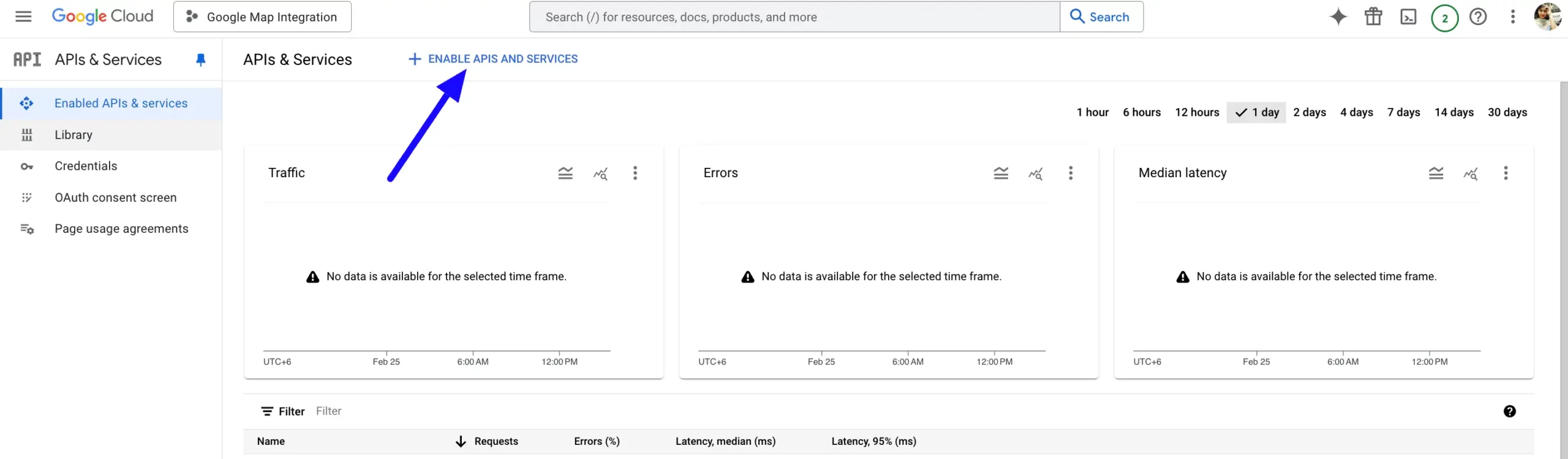
Task: Open the table help question mark icon
Action: (1510, 411)
